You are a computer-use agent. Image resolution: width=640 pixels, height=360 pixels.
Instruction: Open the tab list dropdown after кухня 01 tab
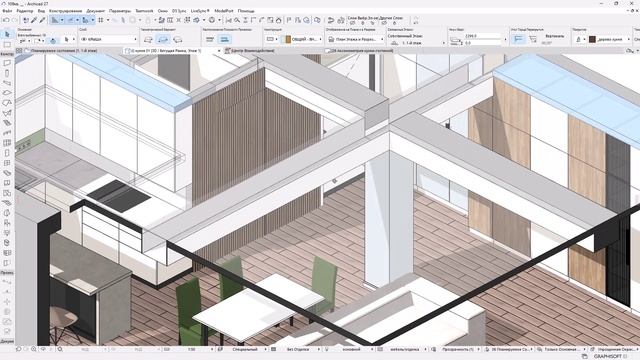click(219, 51)
